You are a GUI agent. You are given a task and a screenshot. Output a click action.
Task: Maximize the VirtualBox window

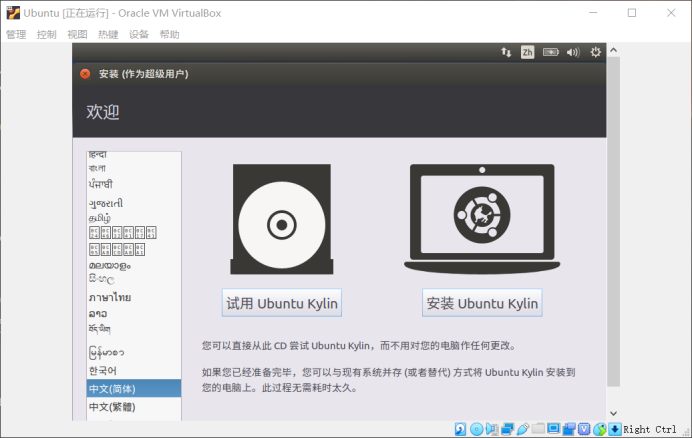coord(632,13)
